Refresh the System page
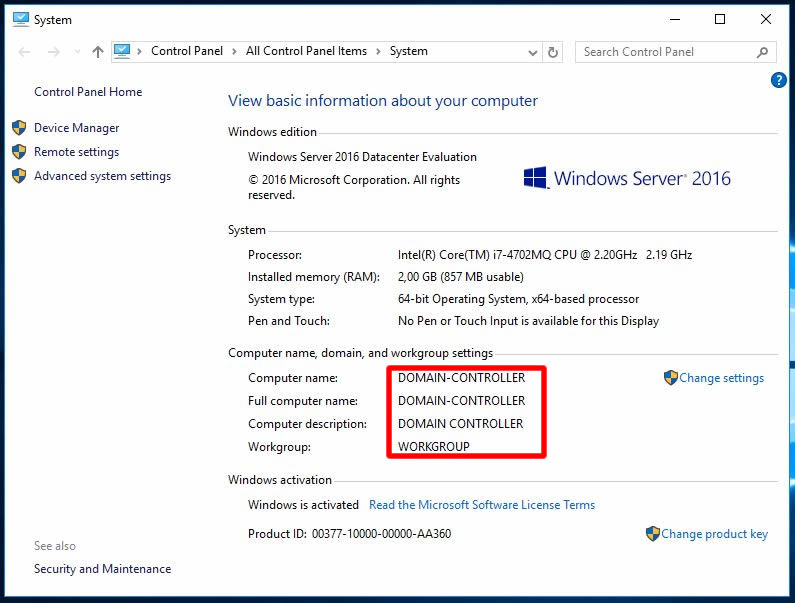 [x=553, y=52]
